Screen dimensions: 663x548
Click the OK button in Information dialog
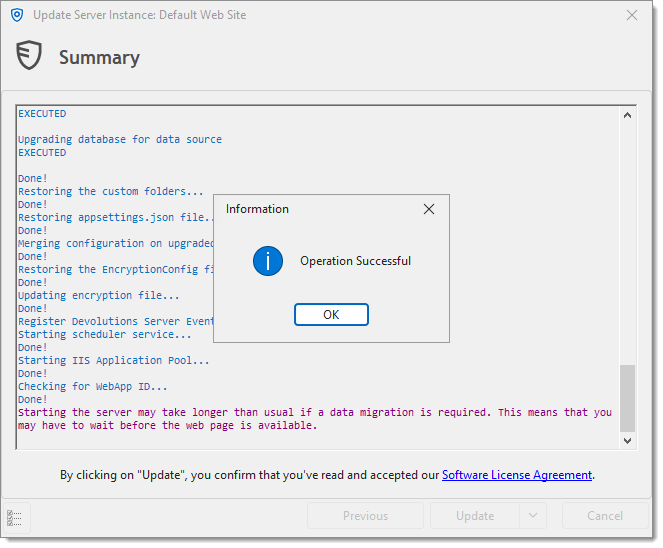[x=331, y=315]
